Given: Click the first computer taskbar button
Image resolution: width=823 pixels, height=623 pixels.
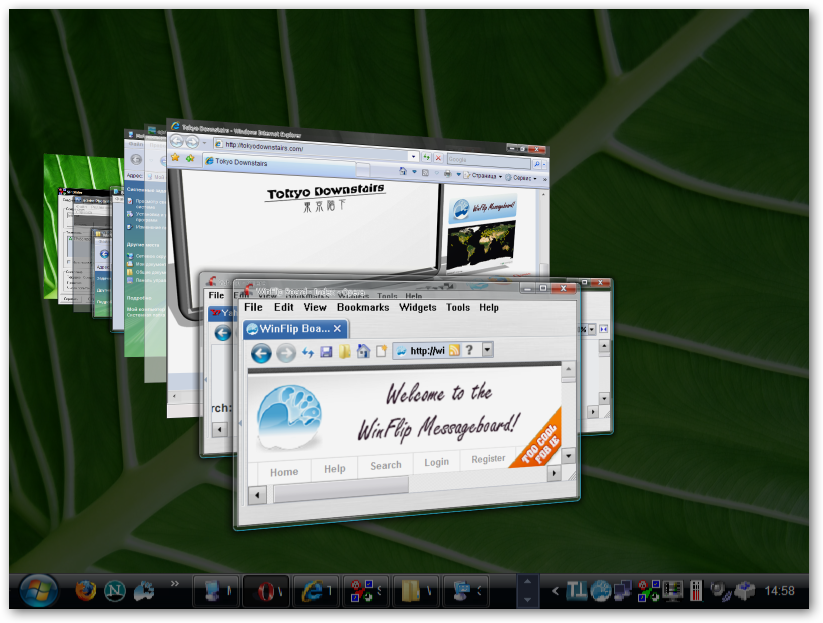Looking at the screenshot, I should click(216, 592).
